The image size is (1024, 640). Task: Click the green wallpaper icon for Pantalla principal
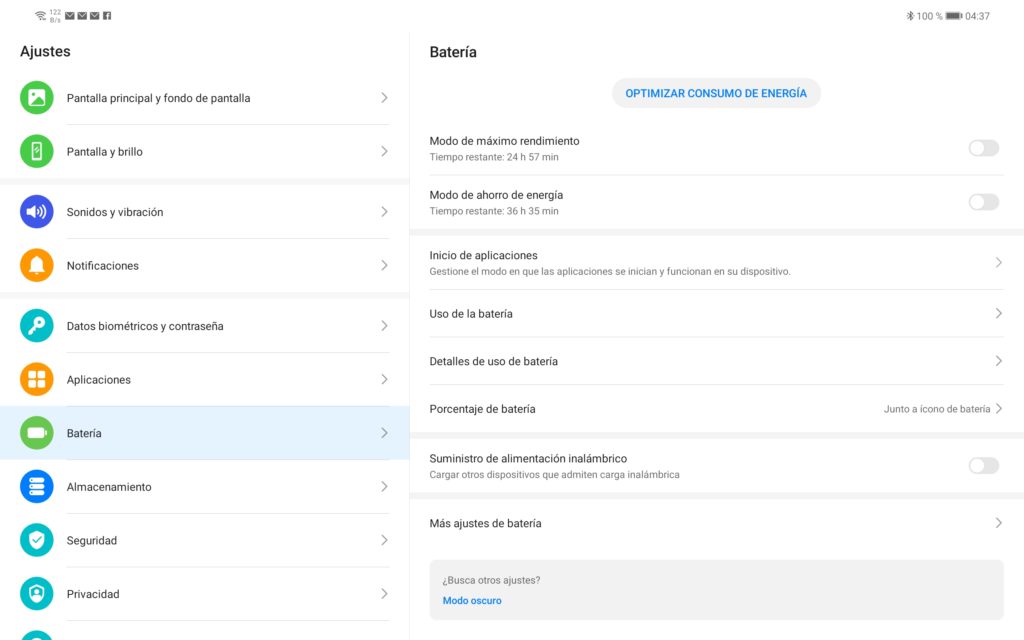point(37,98)
